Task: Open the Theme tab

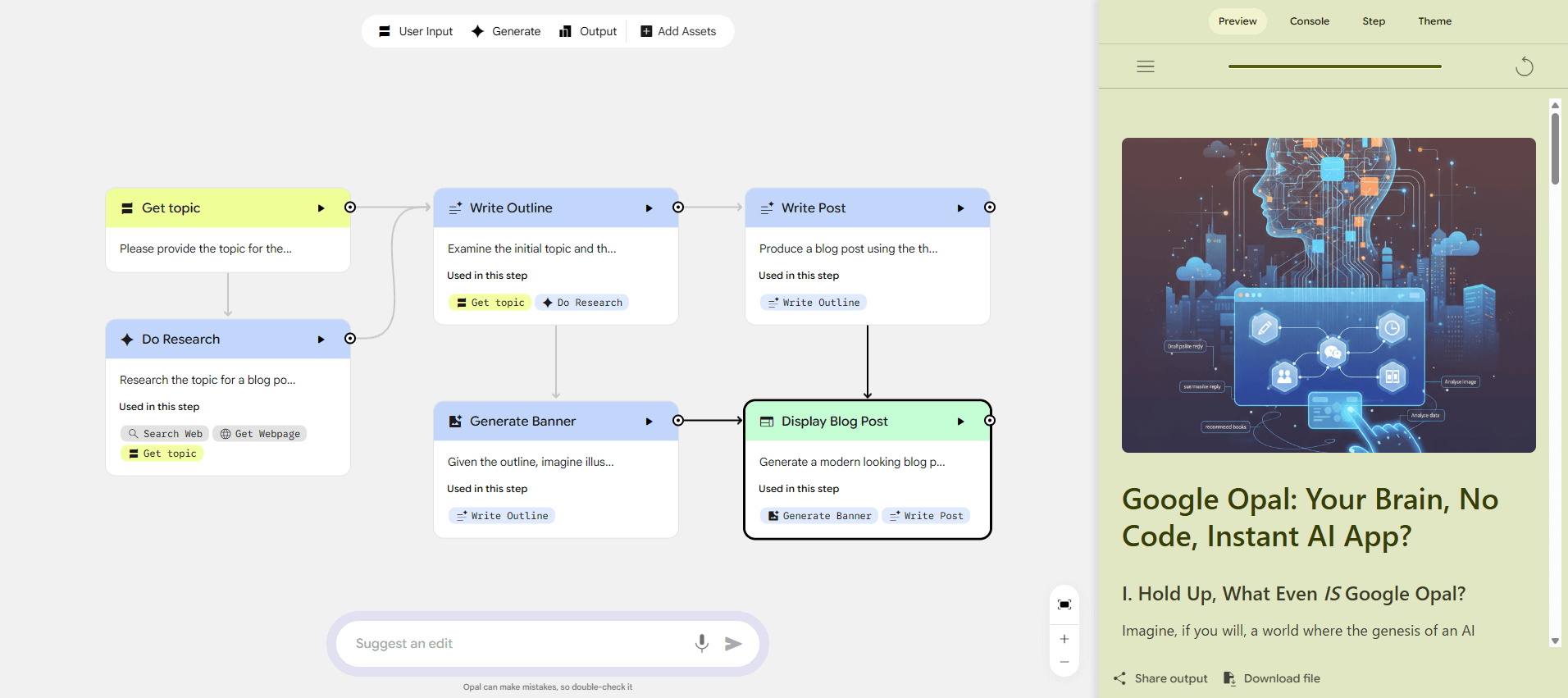Action: [x=1434, y=21]
